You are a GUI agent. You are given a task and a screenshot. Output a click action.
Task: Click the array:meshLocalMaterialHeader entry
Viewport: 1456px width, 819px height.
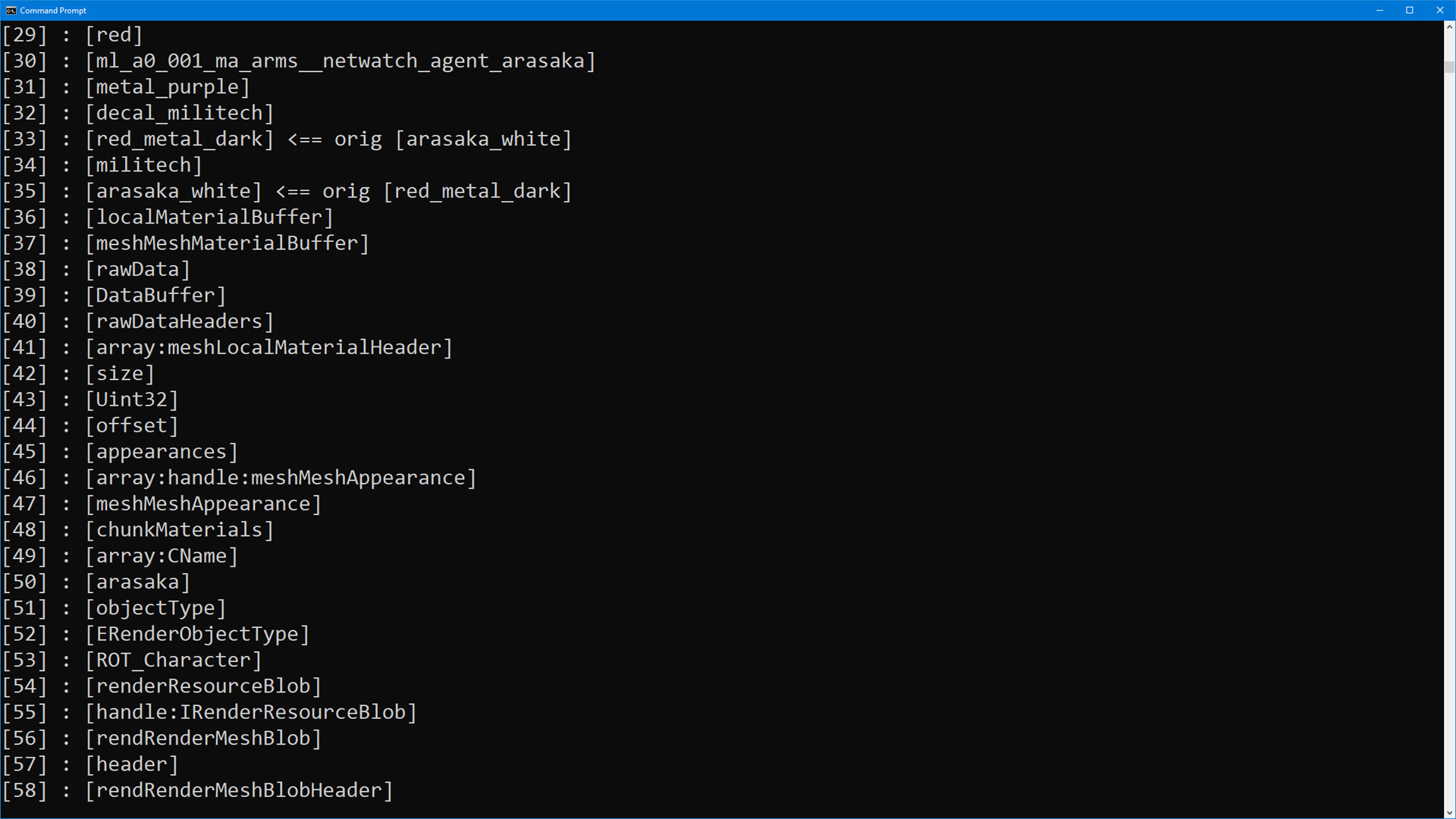pyautogui.click(x=269, y=348)
